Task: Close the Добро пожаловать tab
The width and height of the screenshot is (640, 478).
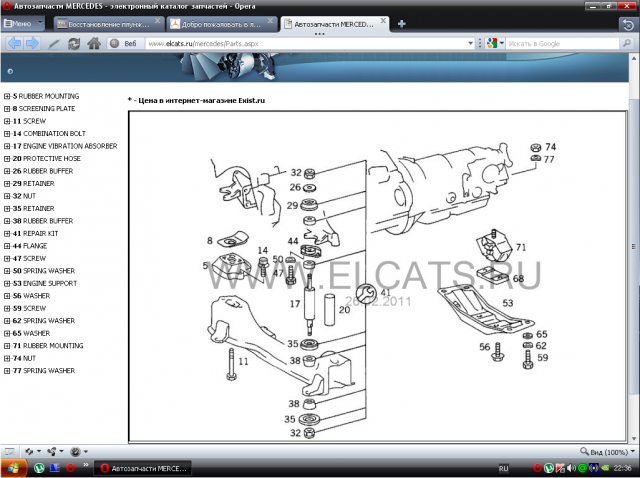Action: (x=271, y=21)
